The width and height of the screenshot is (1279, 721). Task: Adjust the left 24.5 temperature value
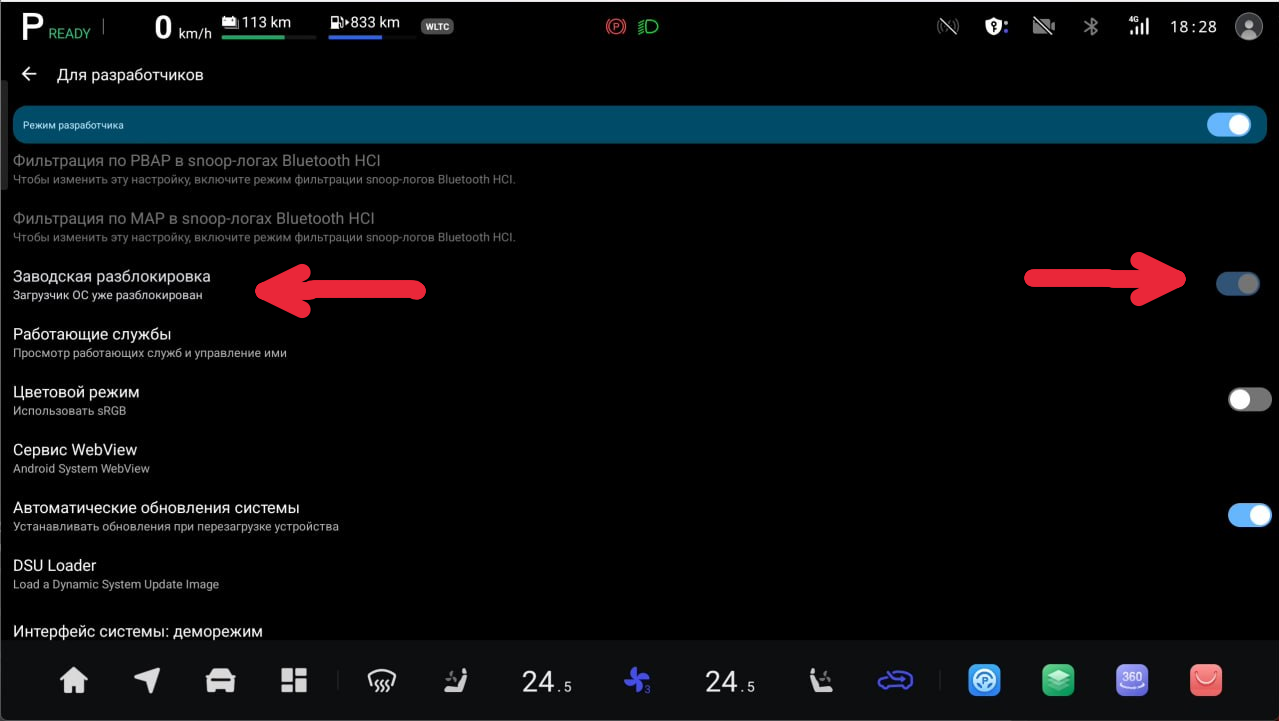[x=547, y=682]
